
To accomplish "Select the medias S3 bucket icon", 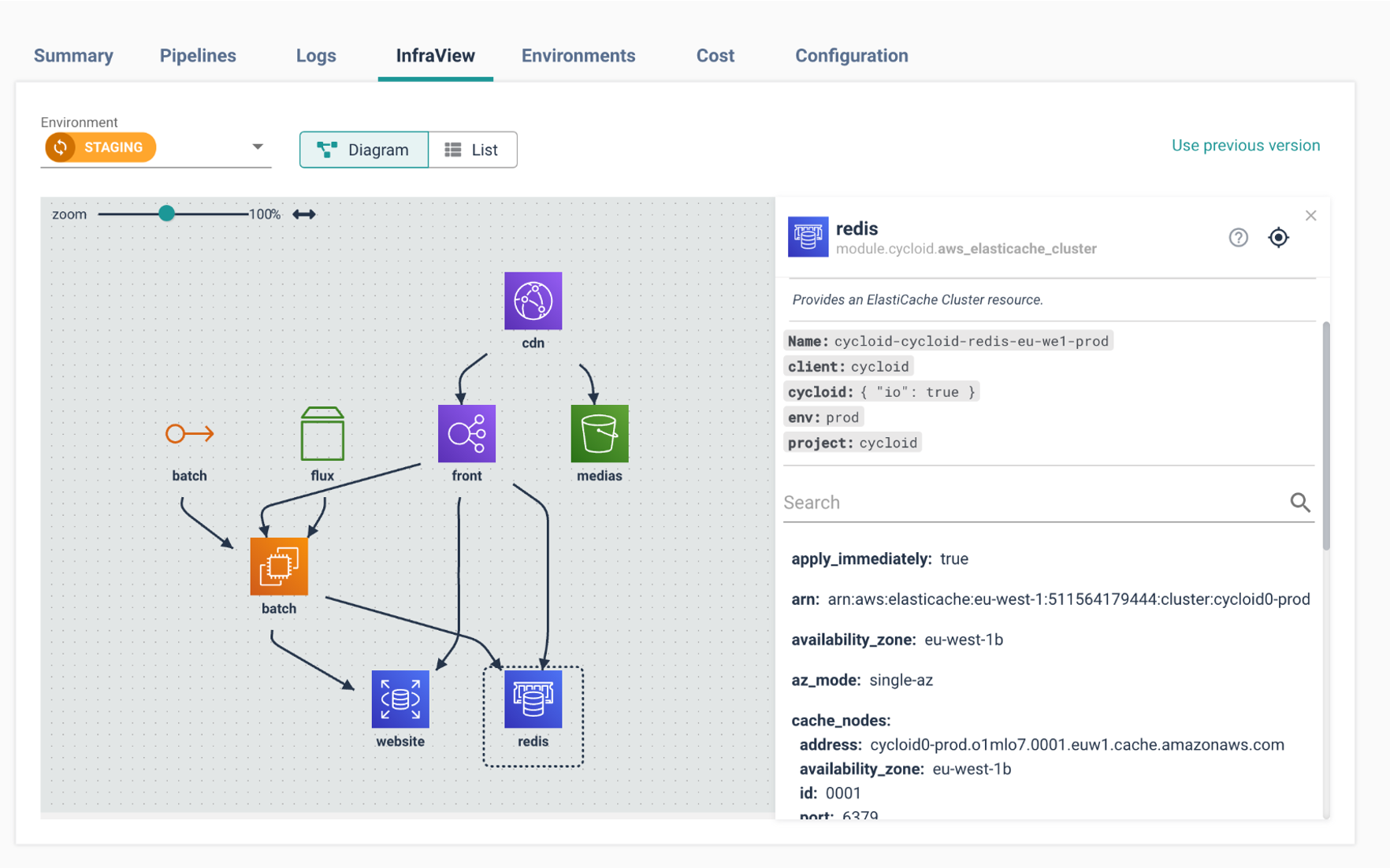I will pyautogui.click(x=599, y=433).
